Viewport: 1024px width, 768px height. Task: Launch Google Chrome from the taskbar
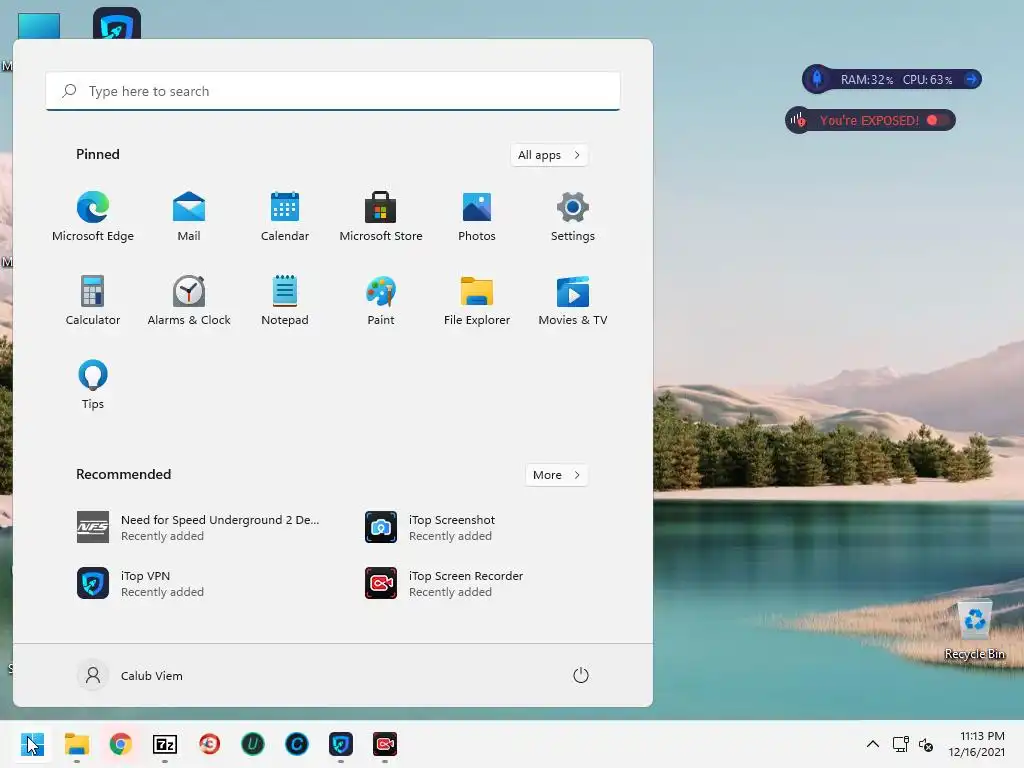(120, 744)
